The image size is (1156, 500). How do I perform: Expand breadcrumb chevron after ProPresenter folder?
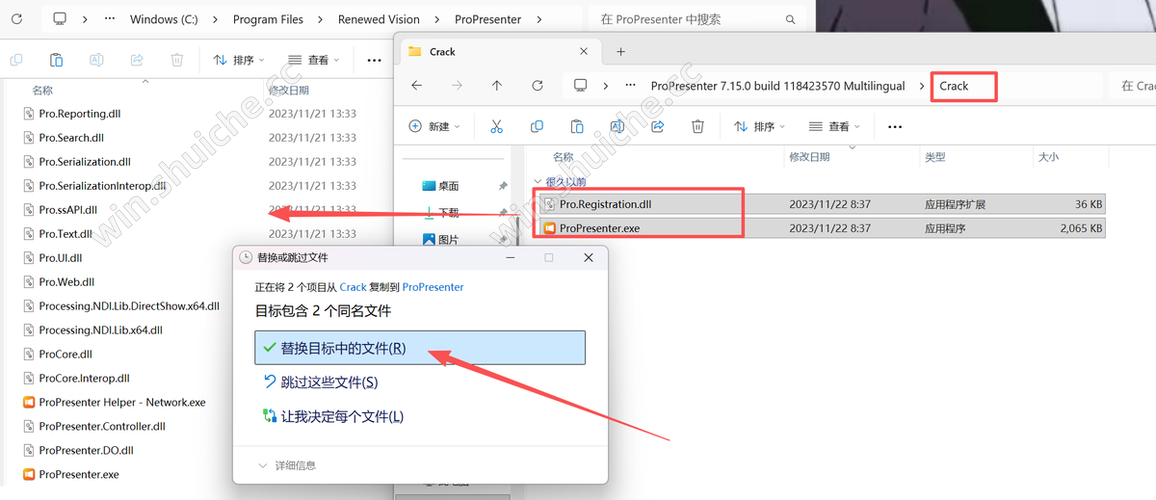pos(541,20)
